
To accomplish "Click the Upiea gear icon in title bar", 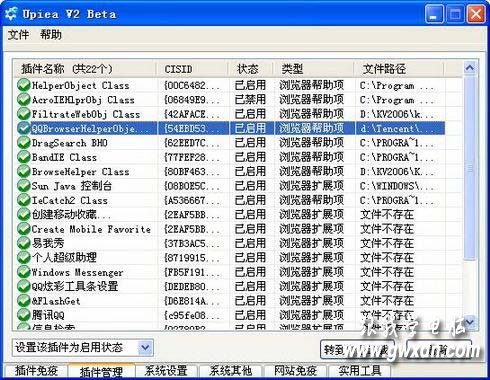I will pyautogui.click(x=11, y=14).
